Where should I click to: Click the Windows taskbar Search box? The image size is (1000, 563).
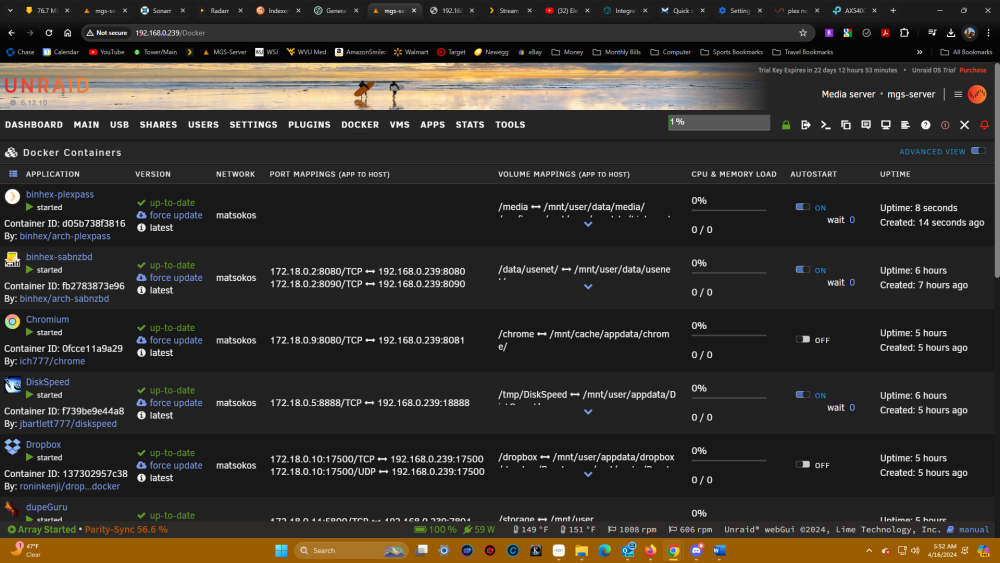(x=351, y=550)
